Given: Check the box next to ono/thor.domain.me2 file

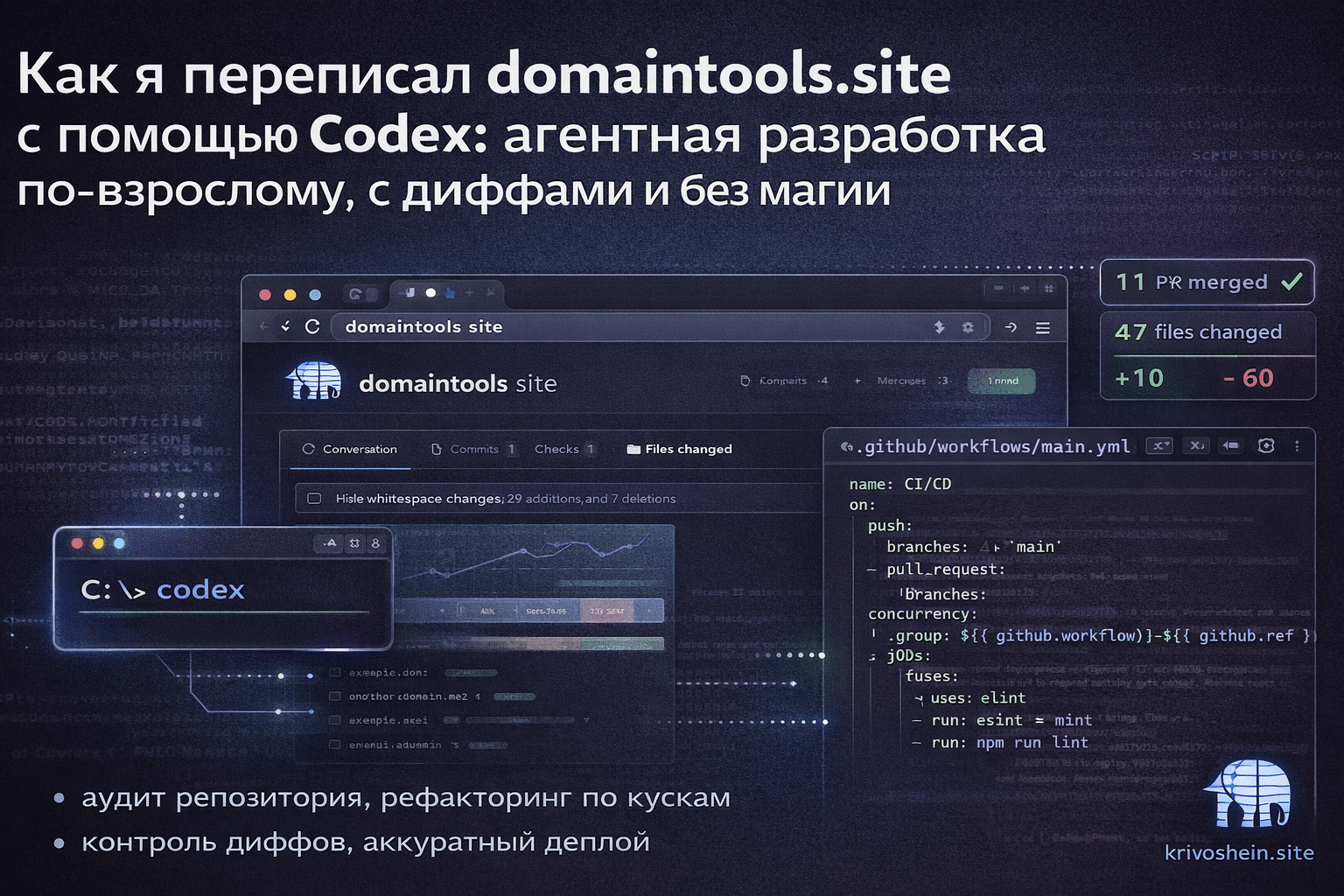Looking at the screenshot, I should pos(334,696).
